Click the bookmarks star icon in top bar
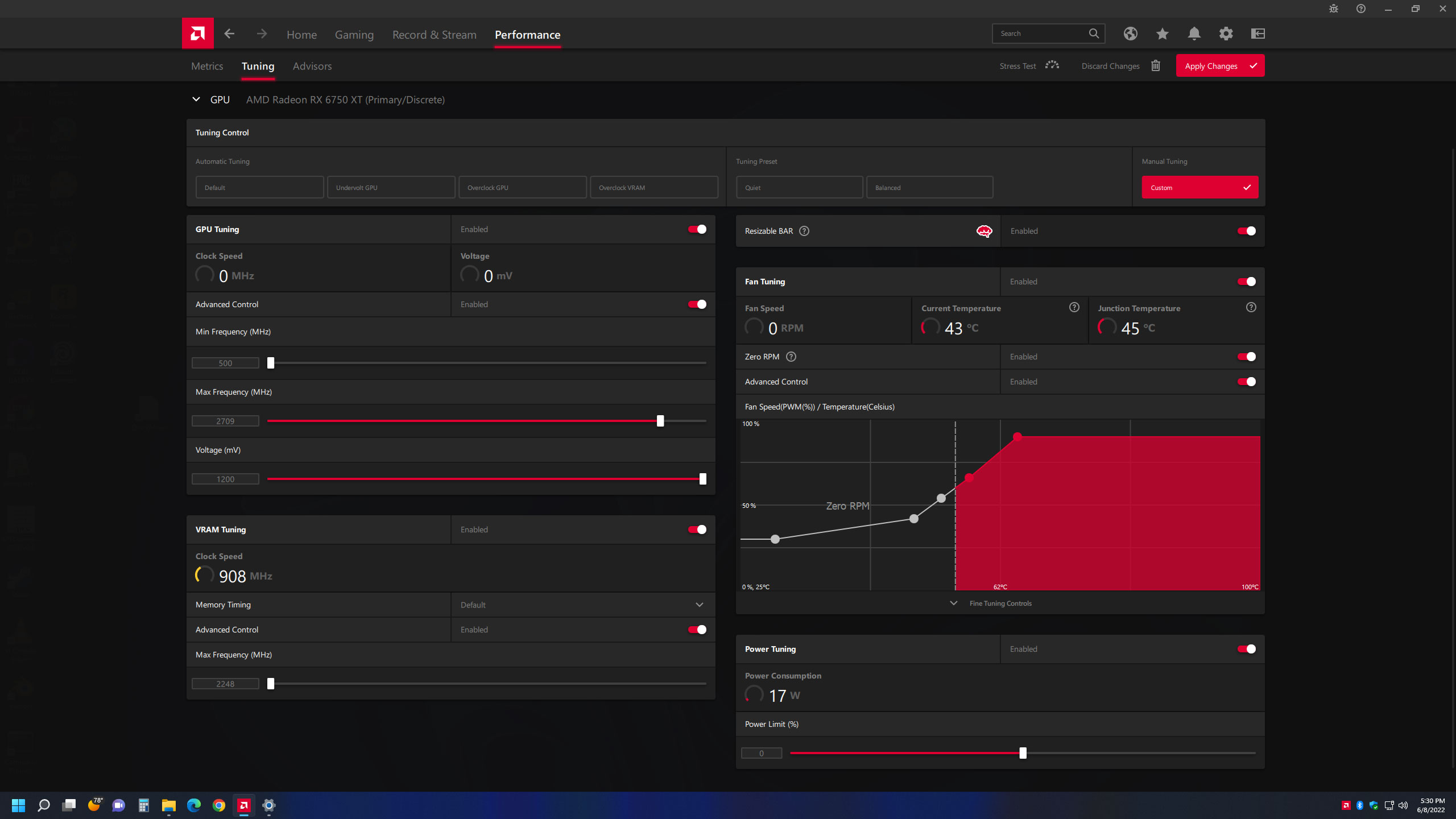Image resolution: width=1456 pixels, height=819 pixels. [x=1162, y=33]
